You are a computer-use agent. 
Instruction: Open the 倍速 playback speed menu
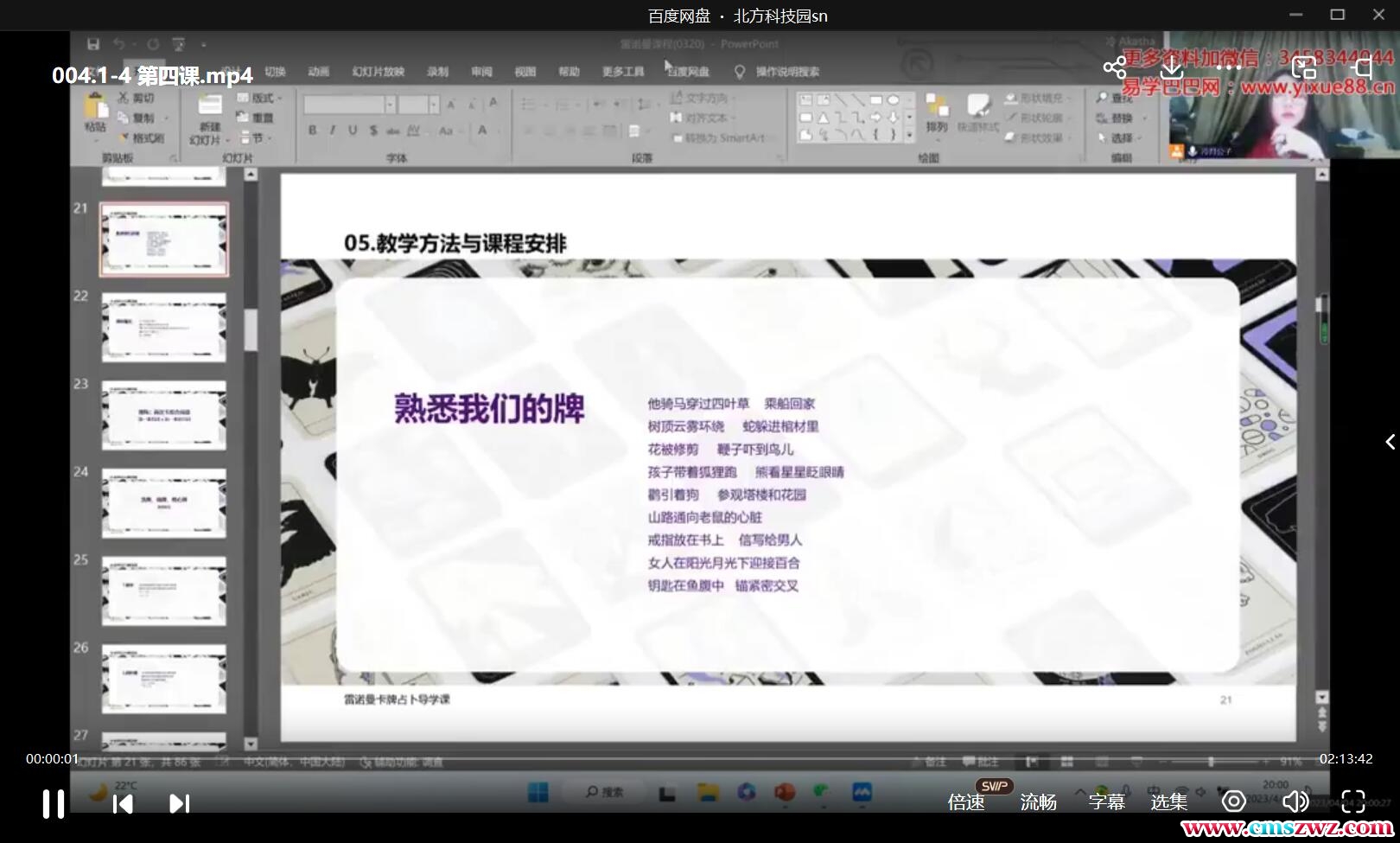[966, 802]
